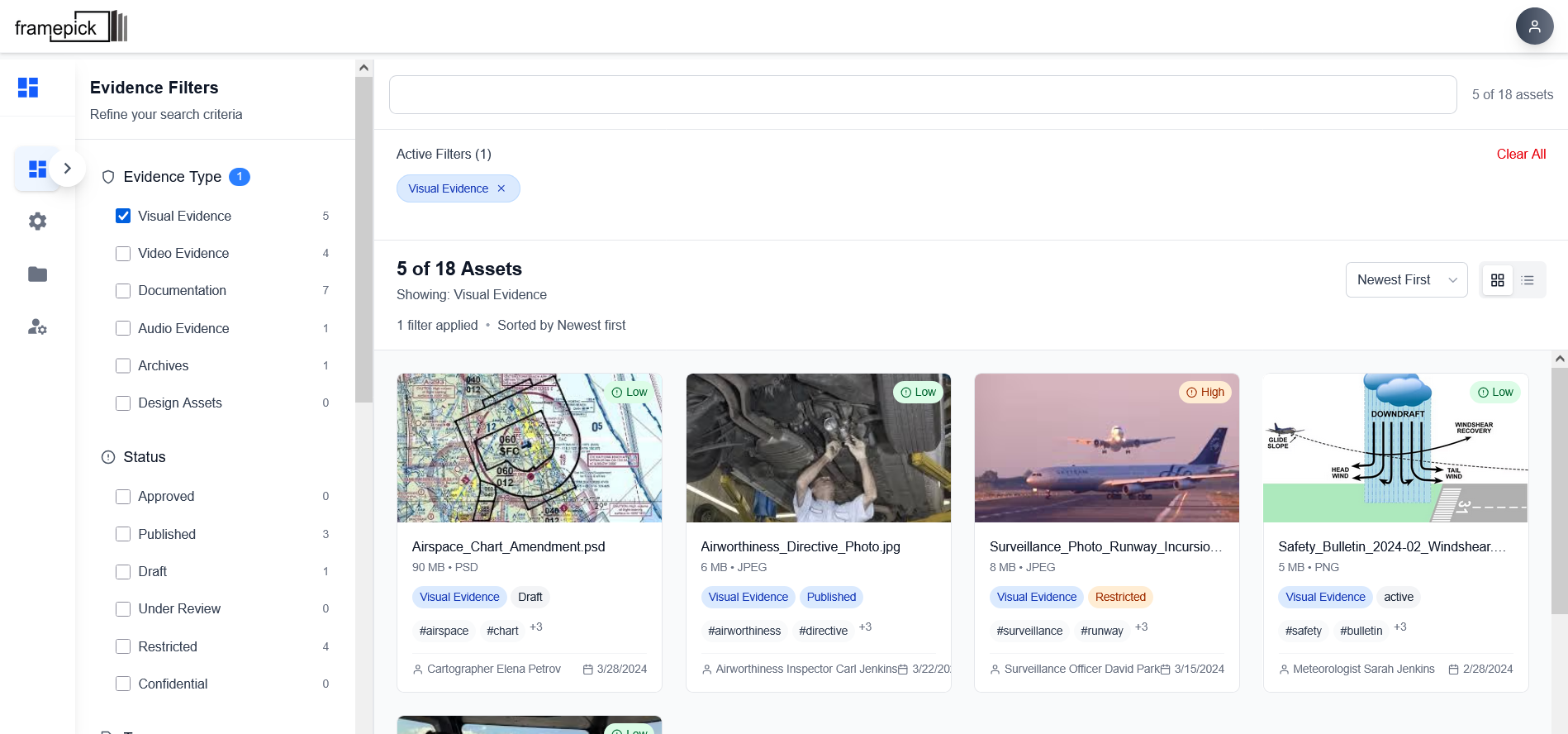Select the Confidential status checkbox
Screen dimensions: 1568x734
(123, 684)
